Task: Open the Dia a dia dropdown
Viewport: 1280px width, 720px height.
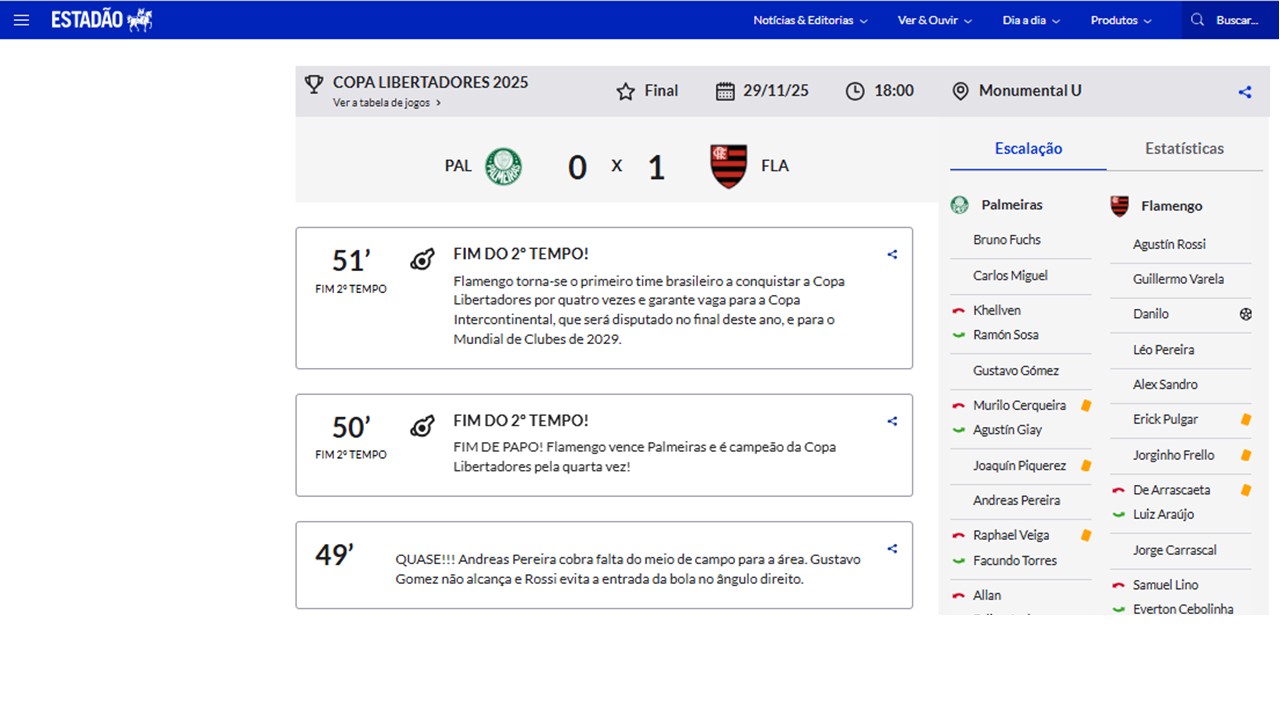Action: point(1031,20)
